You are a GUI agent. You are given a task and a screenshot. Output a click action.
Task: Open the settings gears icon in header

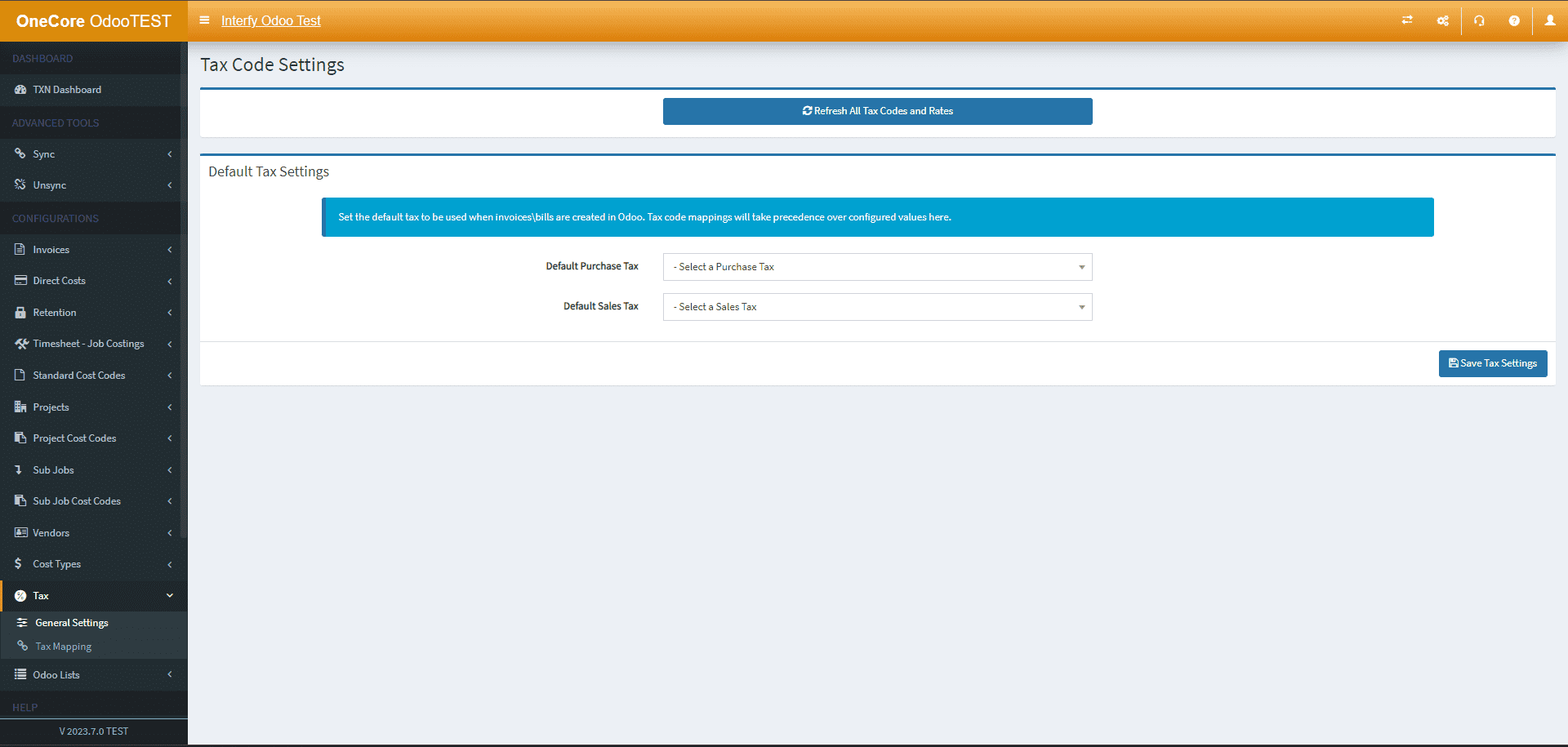tap(1443, 20)
